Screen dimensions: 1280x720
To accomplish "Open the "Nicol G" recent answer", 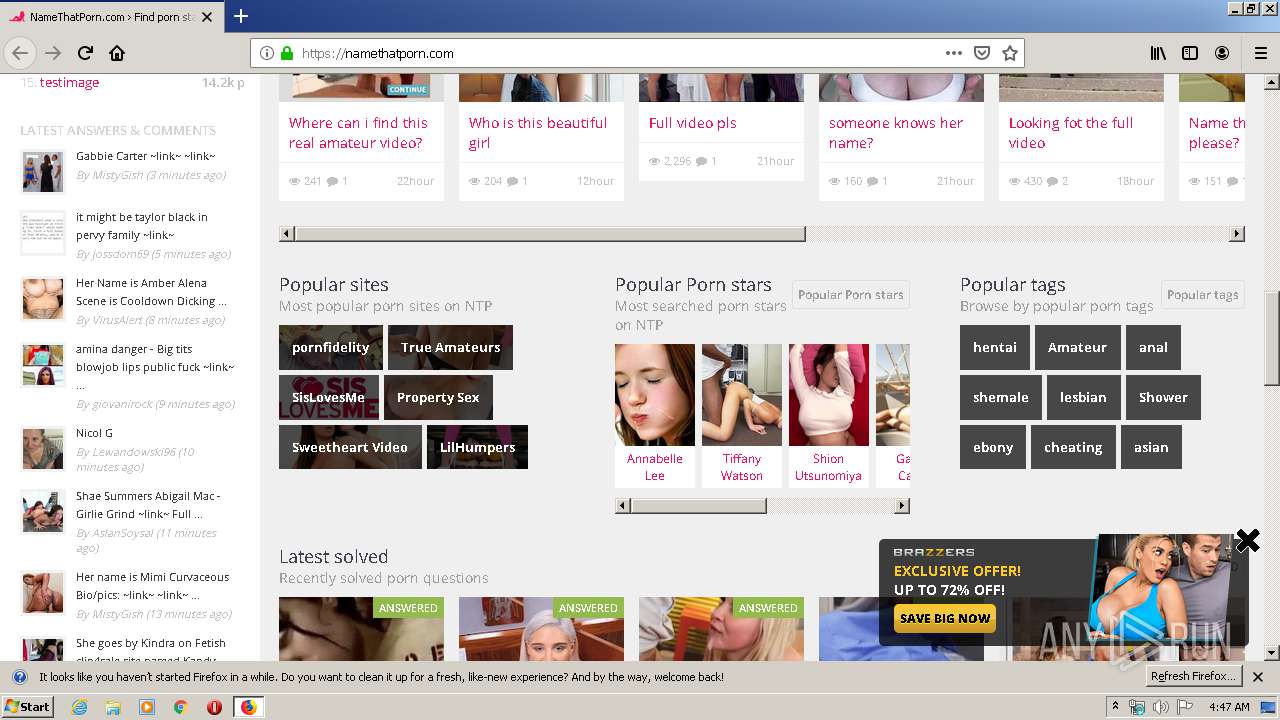I will point(94,433).
